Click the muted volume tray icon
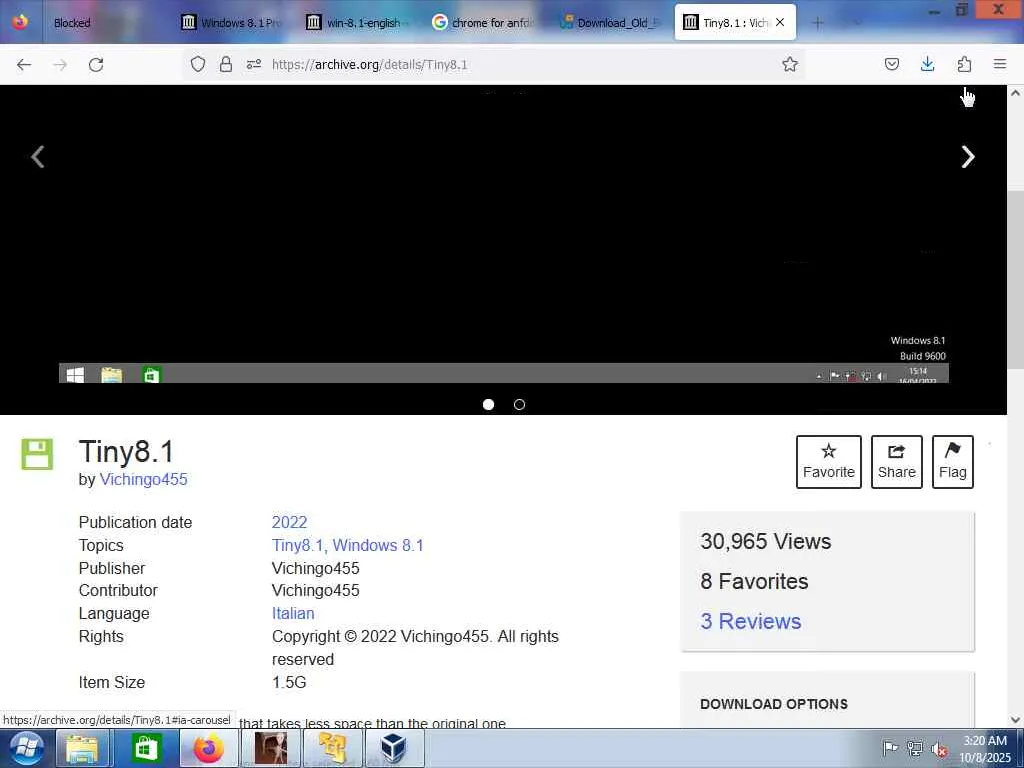 pyautogui.click(x=940, y=749)
